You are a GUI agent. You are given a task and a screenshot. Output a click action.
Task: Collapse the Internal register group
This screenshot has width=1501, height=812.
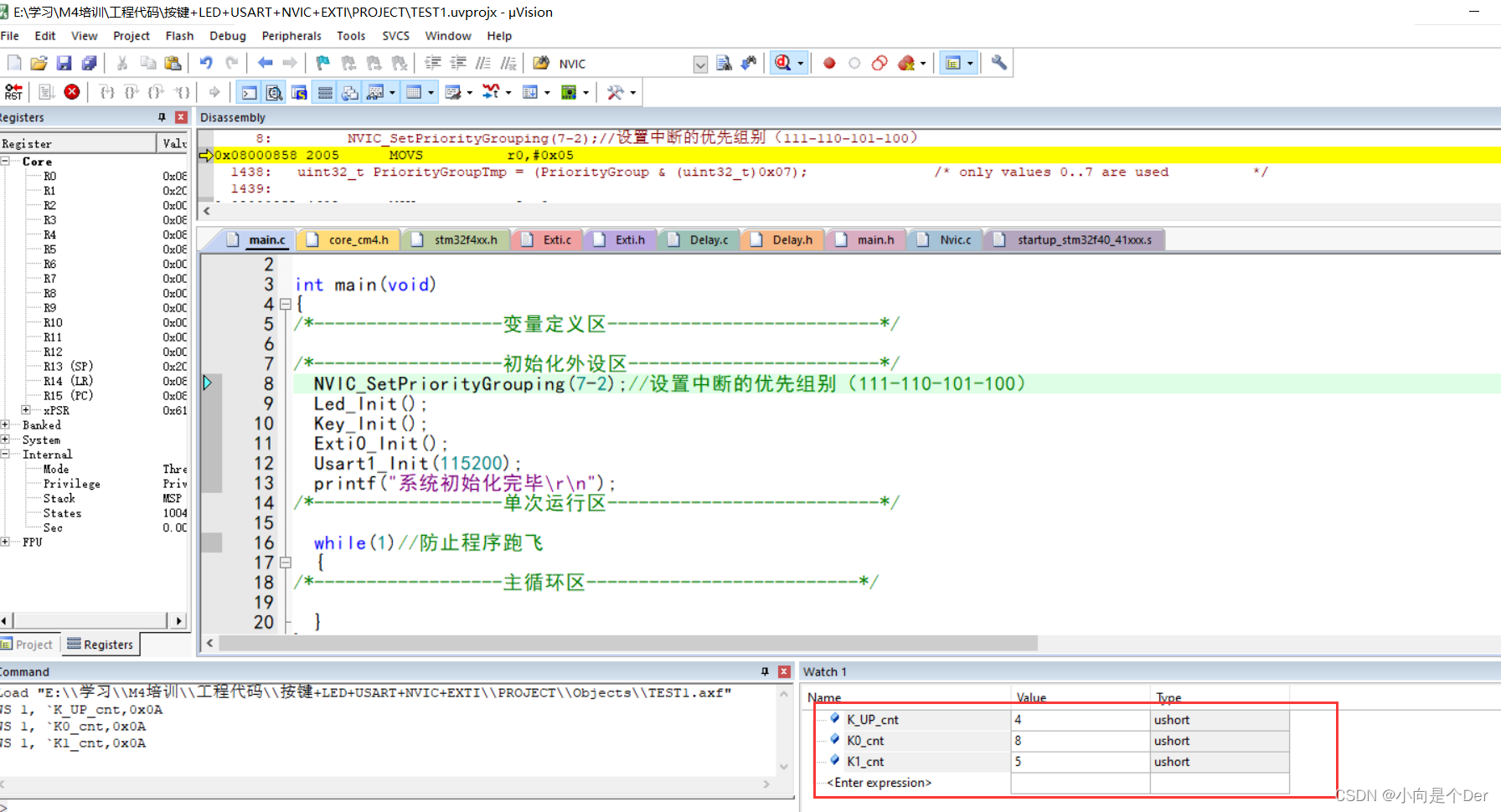[x=5, y=454]
